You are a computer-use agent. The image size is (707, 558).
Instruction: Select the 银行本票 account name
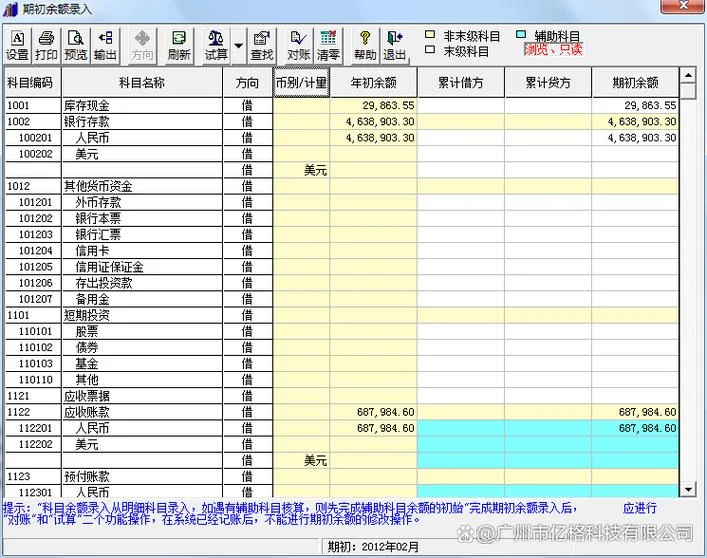point(98,219)
